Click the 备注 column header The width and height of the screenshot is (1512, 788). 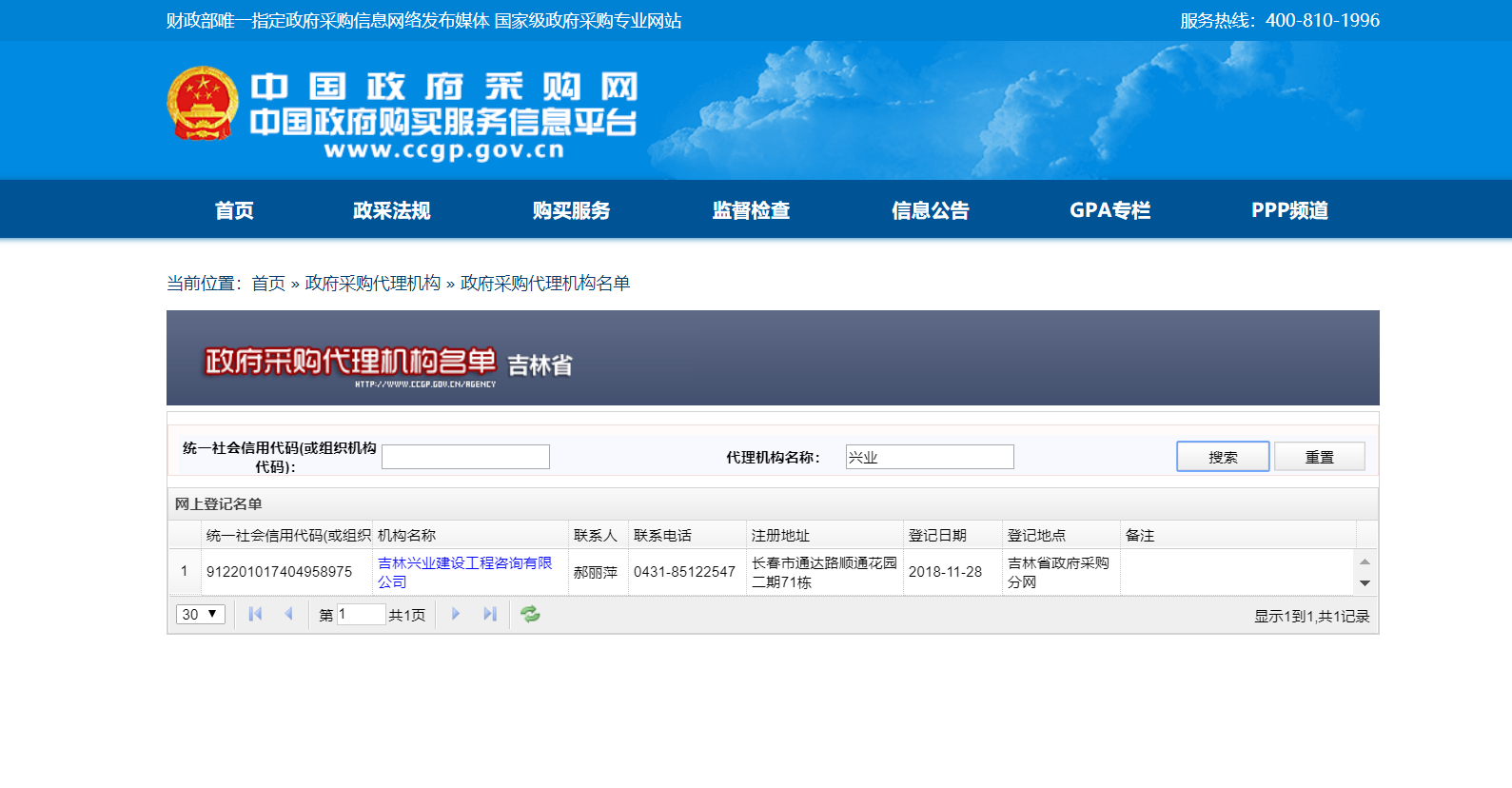pos(1238,535)
